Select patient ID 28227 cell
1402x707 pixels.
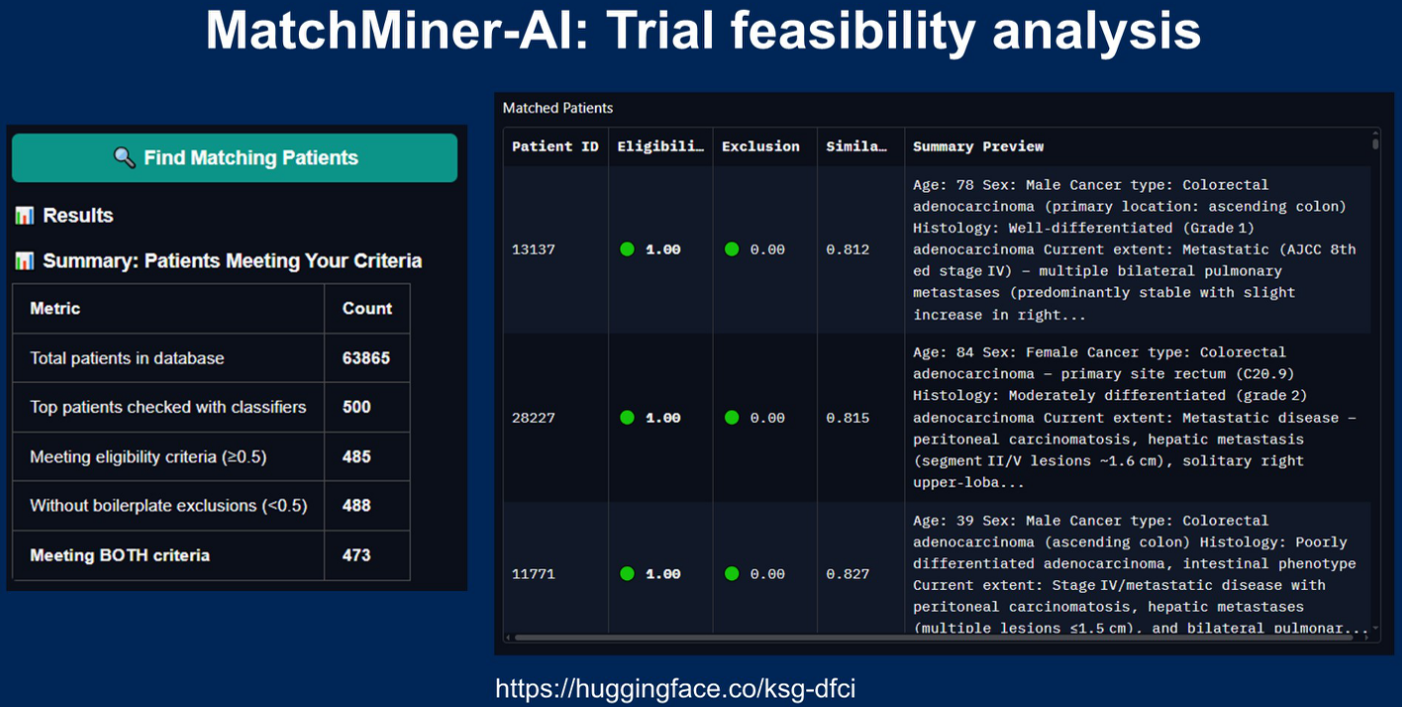tap(533, 418)
